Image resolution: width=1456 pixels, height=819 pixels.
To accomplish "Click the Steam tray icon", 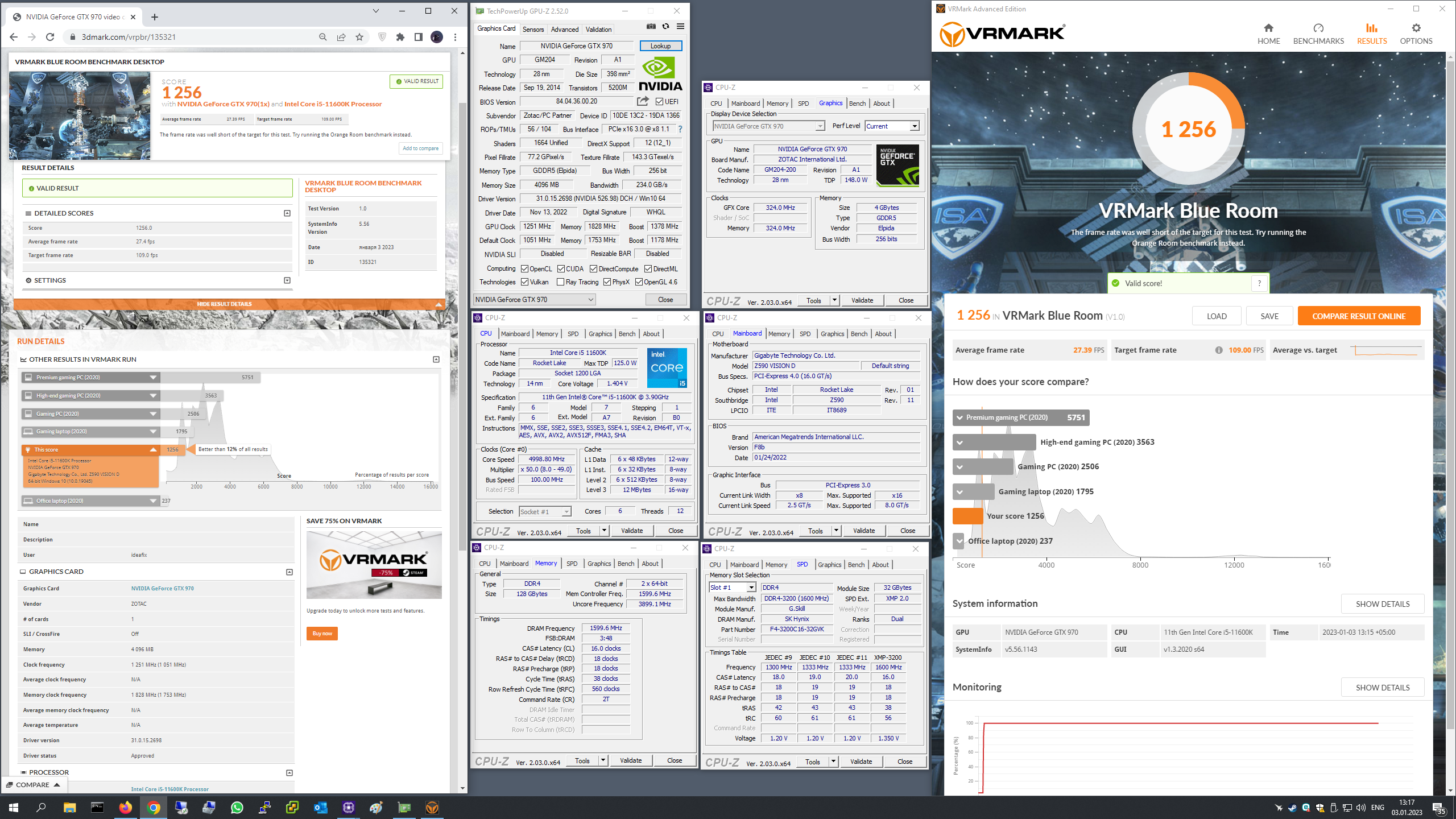I will pyautogui.click(x=1292, y=808).
